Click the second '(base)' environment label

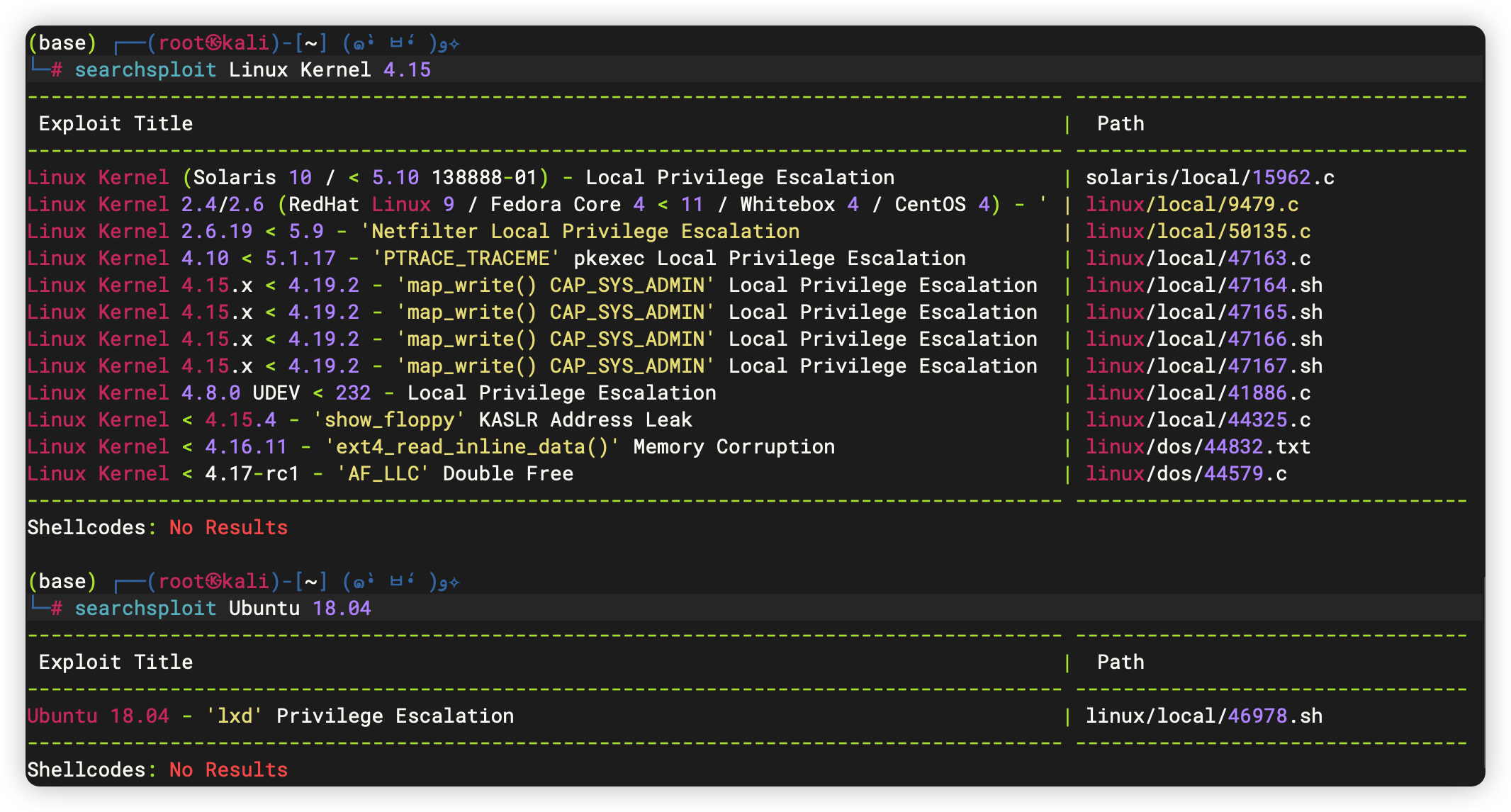pyautogui.click(x=62, y=581)
